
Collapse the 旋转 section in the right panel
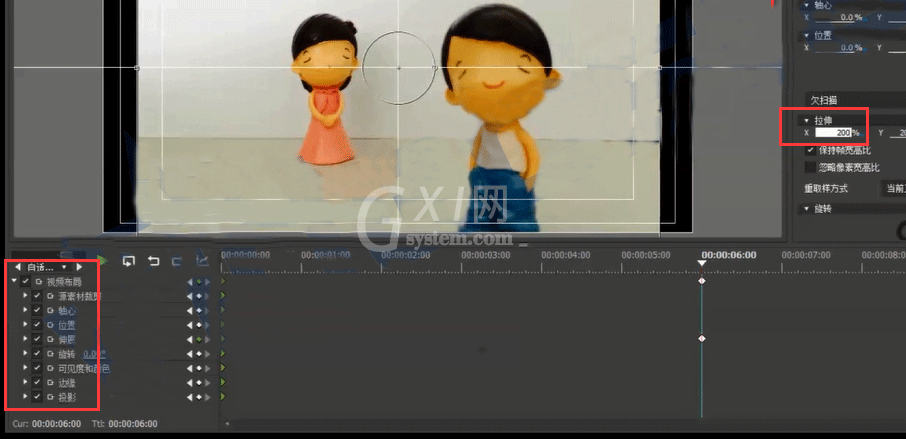click(807, 209)
